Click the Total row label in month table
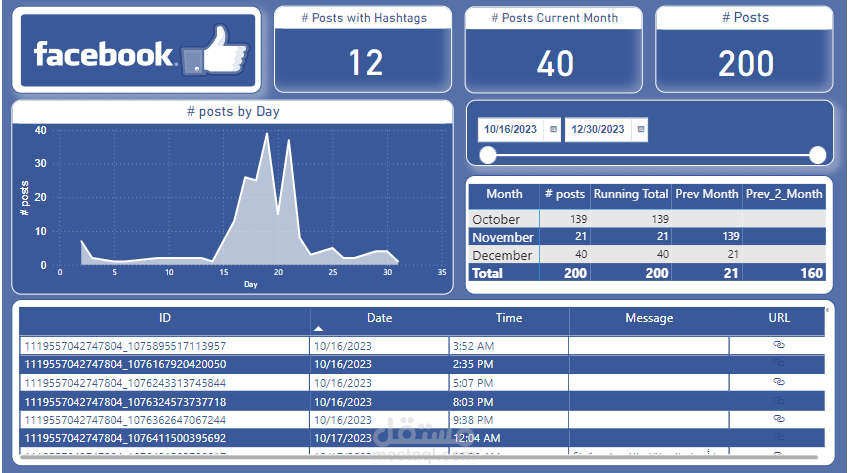Screen dimensions: 849x473 [487, 273]
